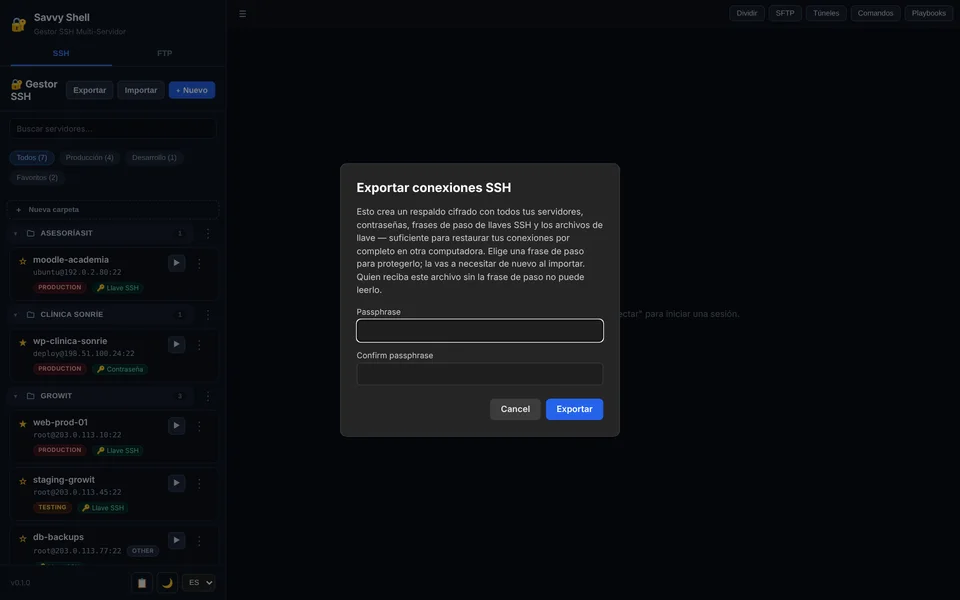Image resolution: width=960 pixels, height=600 pixels.
Task: Focus the Buscar servidores search box
Action: tap(113, 129)
